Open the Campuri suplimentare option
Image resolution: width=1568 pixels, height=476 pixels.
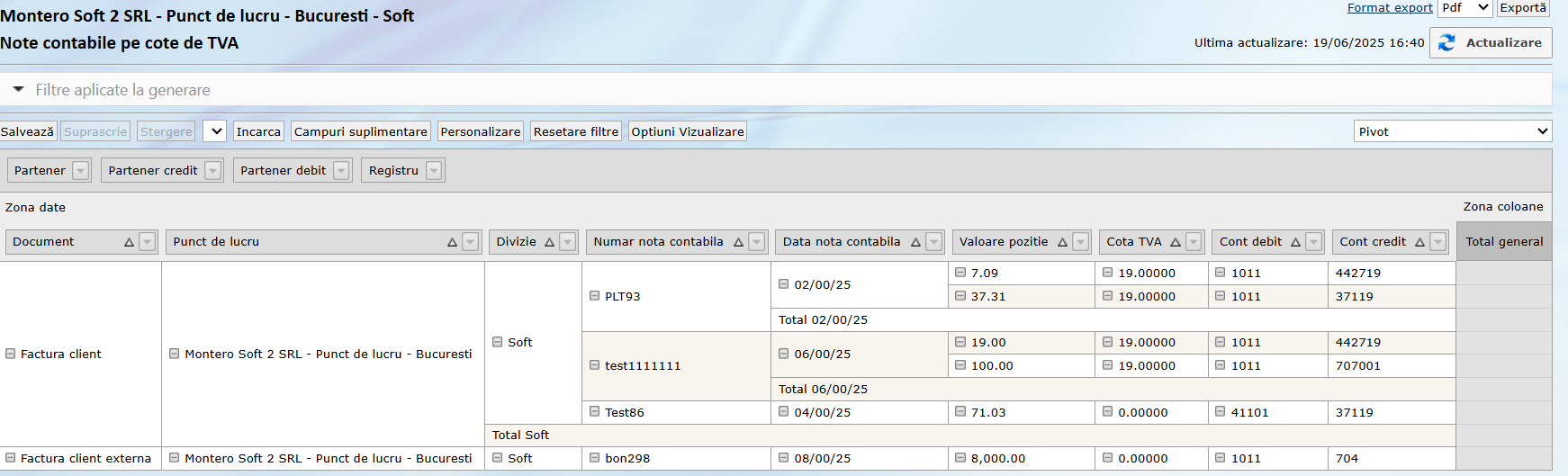pyautogui.click(x=360, y=131)
